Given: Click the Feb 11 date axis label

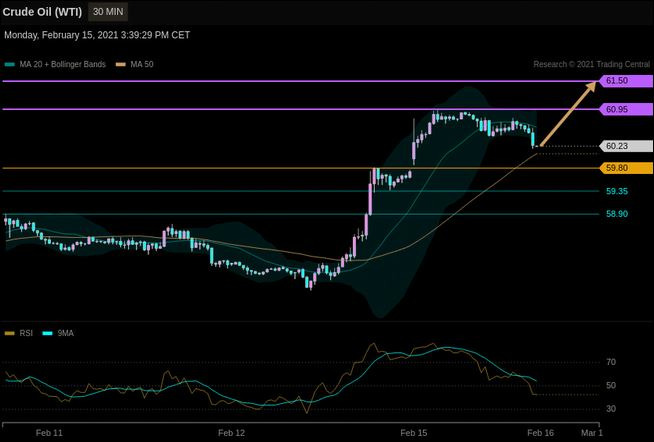Looking at the screenshot, I should click(49, 433).
